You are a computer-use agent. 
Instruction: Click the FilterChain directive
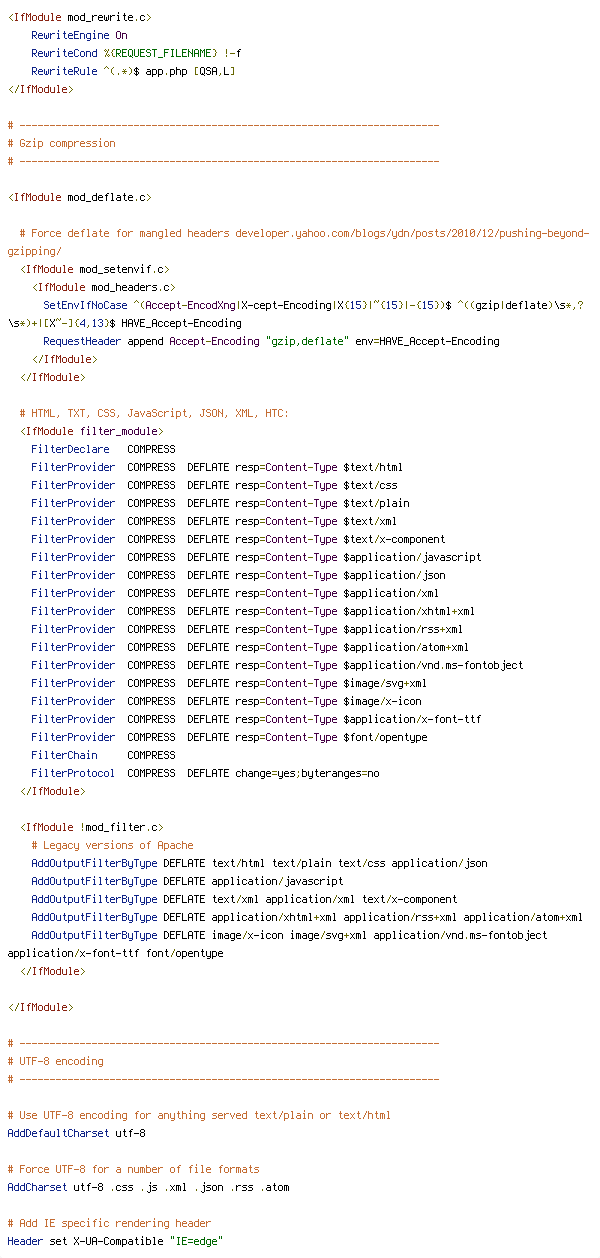[64, 755]
